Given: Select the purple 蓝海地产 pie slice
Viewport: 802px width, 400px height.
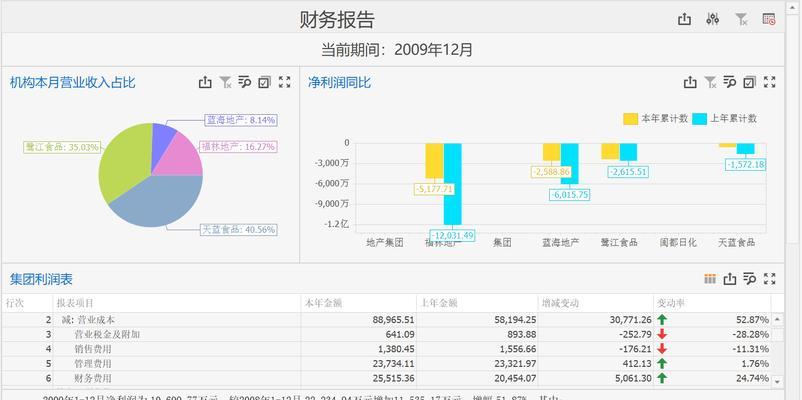Looking at the screenshot, I should (163, 141).
